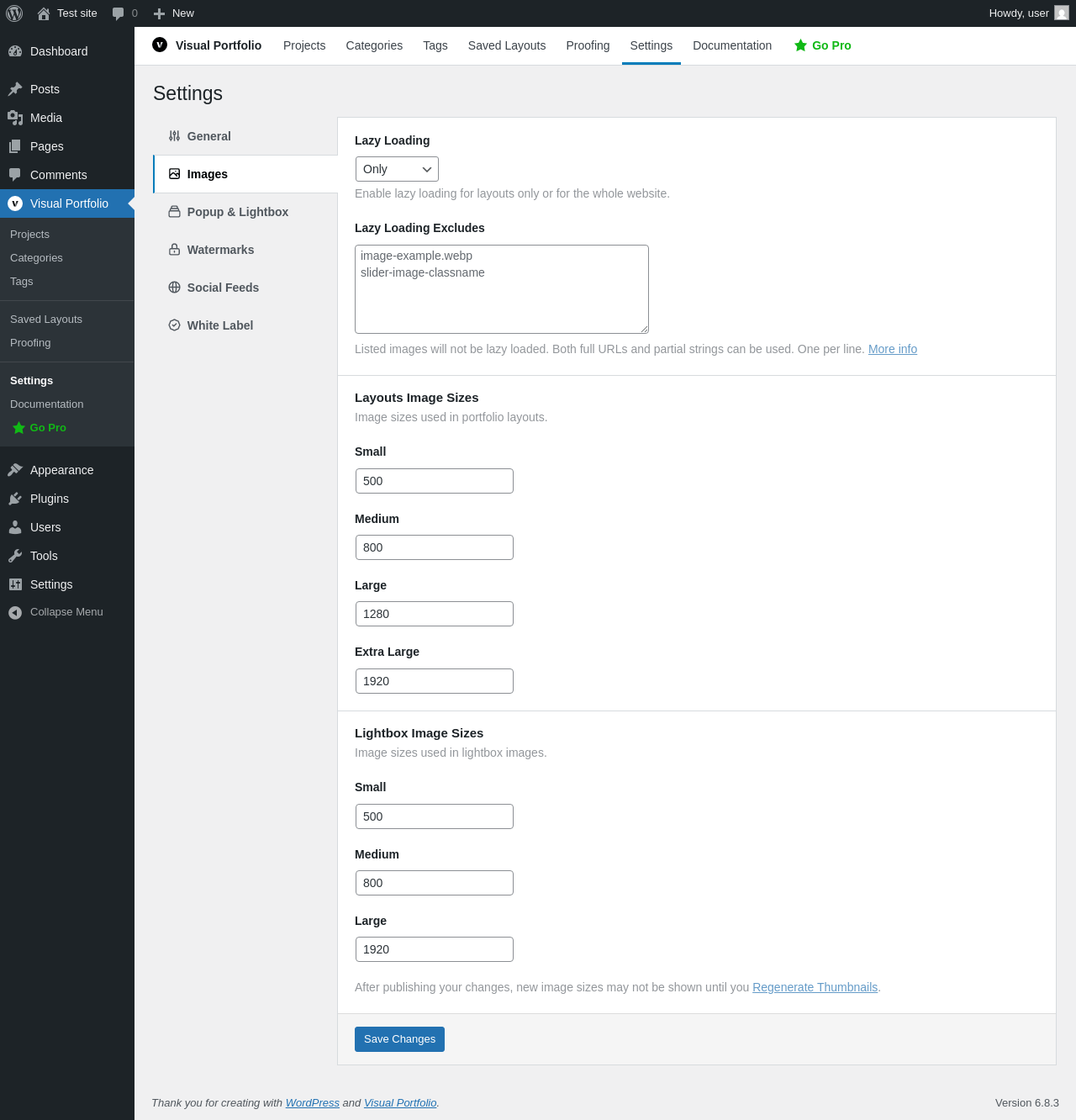This screenshot has height=1120, width=1076.
Task: Click the Settings page title
Action: 188,93
